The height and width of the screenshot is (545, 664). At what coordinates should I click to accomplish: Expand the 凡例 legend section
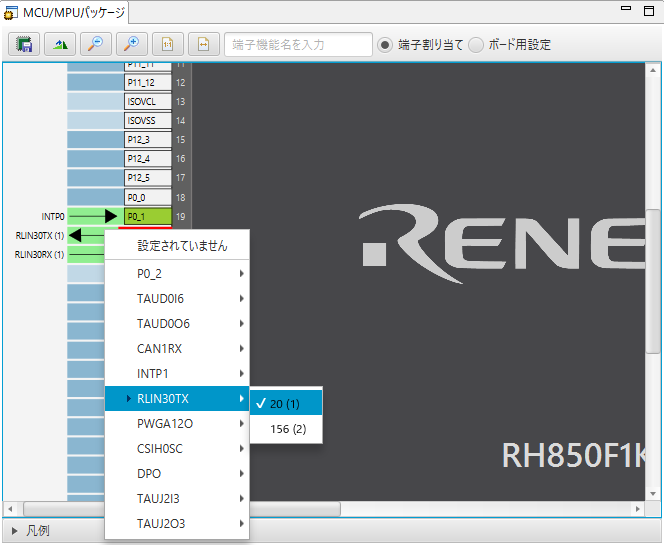coord(15,531)
